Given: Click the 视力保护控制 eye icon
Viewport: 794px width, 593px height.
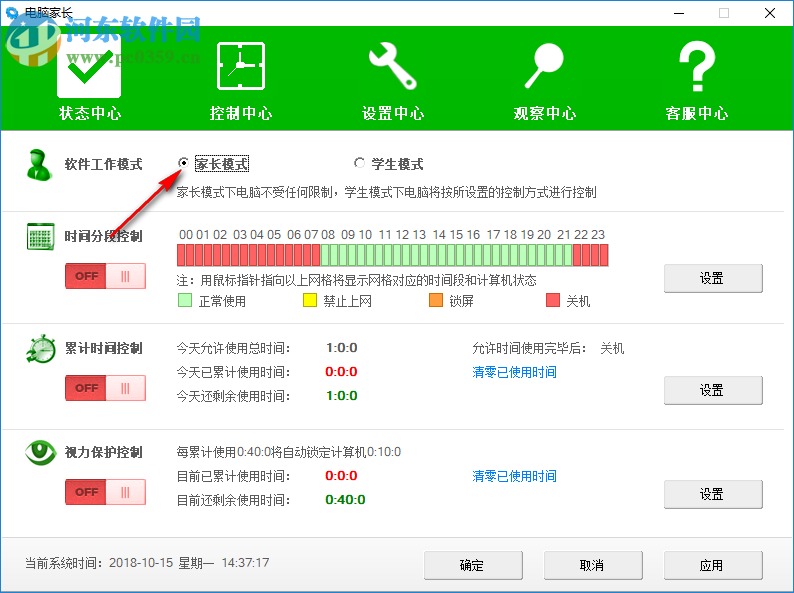Looking at the screenshot, I should coord(41,452).
